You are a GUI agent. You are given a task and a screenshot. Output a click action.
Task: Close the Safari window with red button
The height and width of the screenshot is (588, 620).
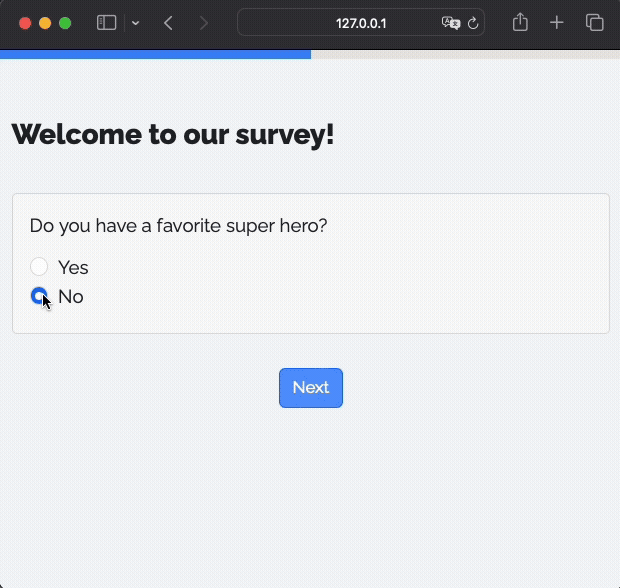(x=25, y=23)
